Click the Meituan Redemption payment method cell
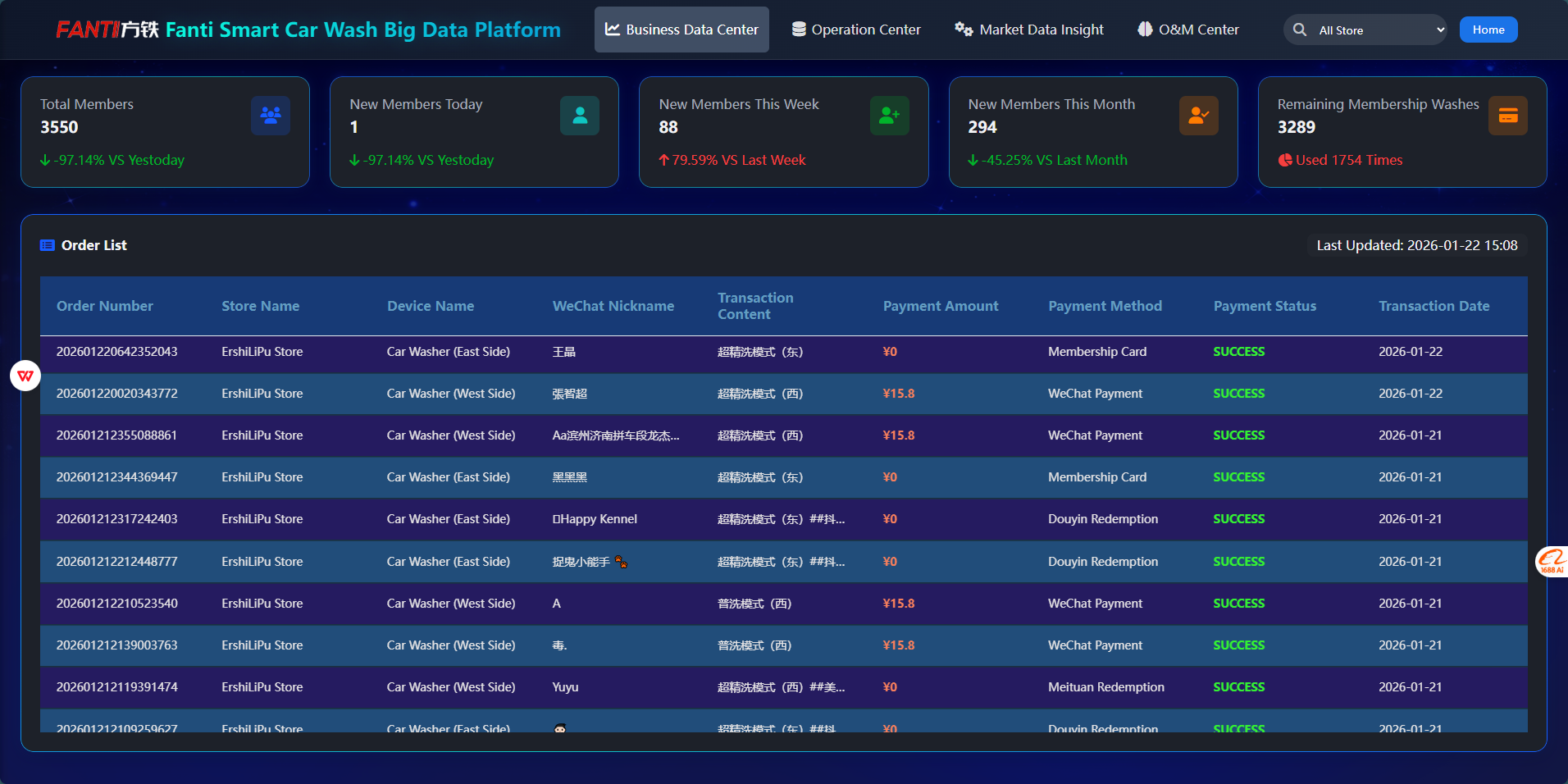1568x784 pixels. [x=1105, y=687]
